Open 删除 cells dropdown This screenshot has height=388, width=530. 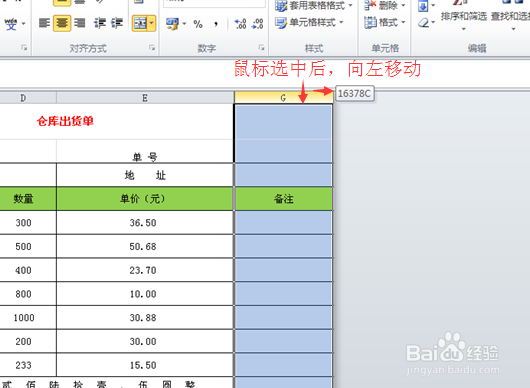[385, 5]
